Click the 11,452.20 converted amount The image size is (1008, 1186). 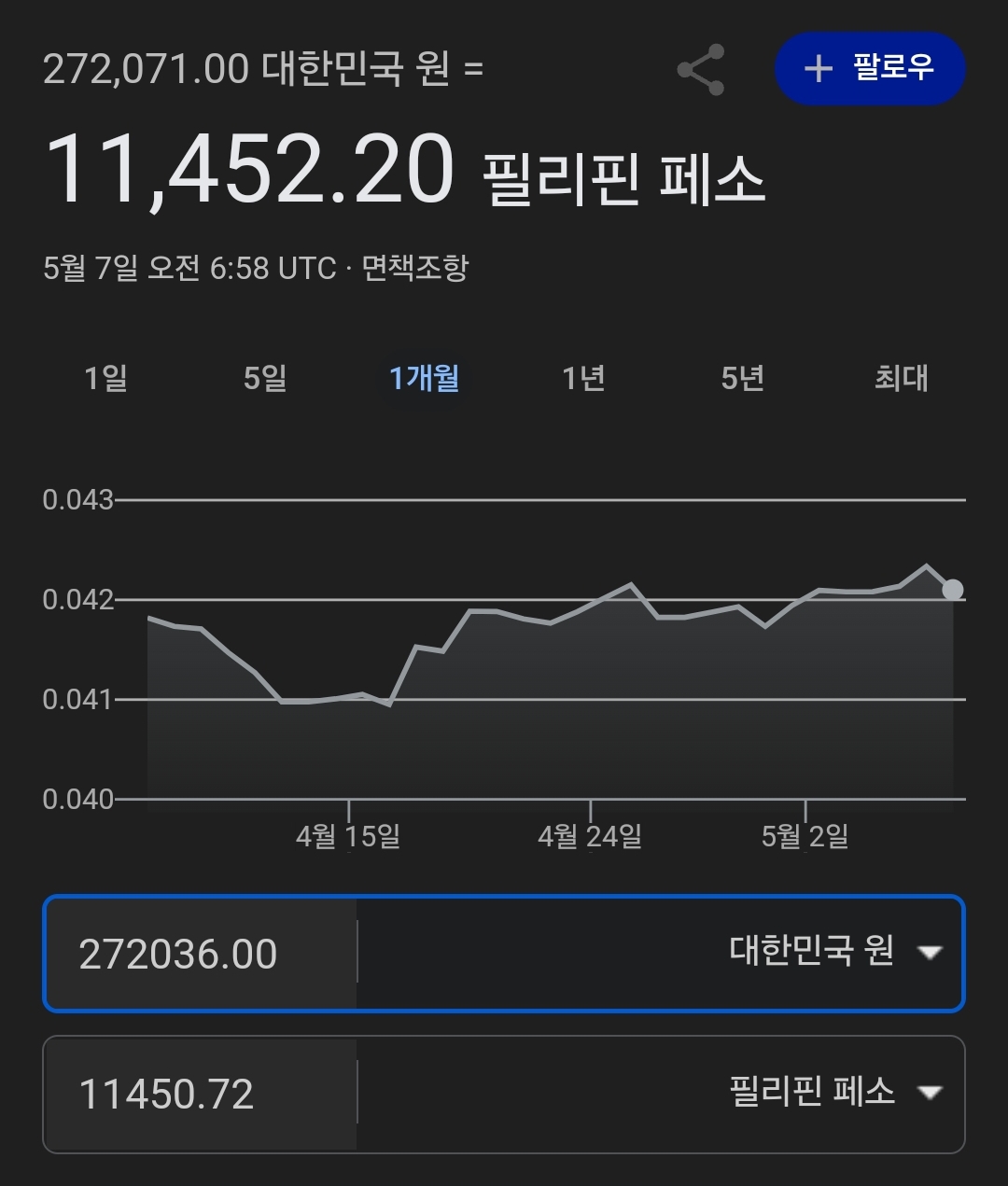click(249, 170)
